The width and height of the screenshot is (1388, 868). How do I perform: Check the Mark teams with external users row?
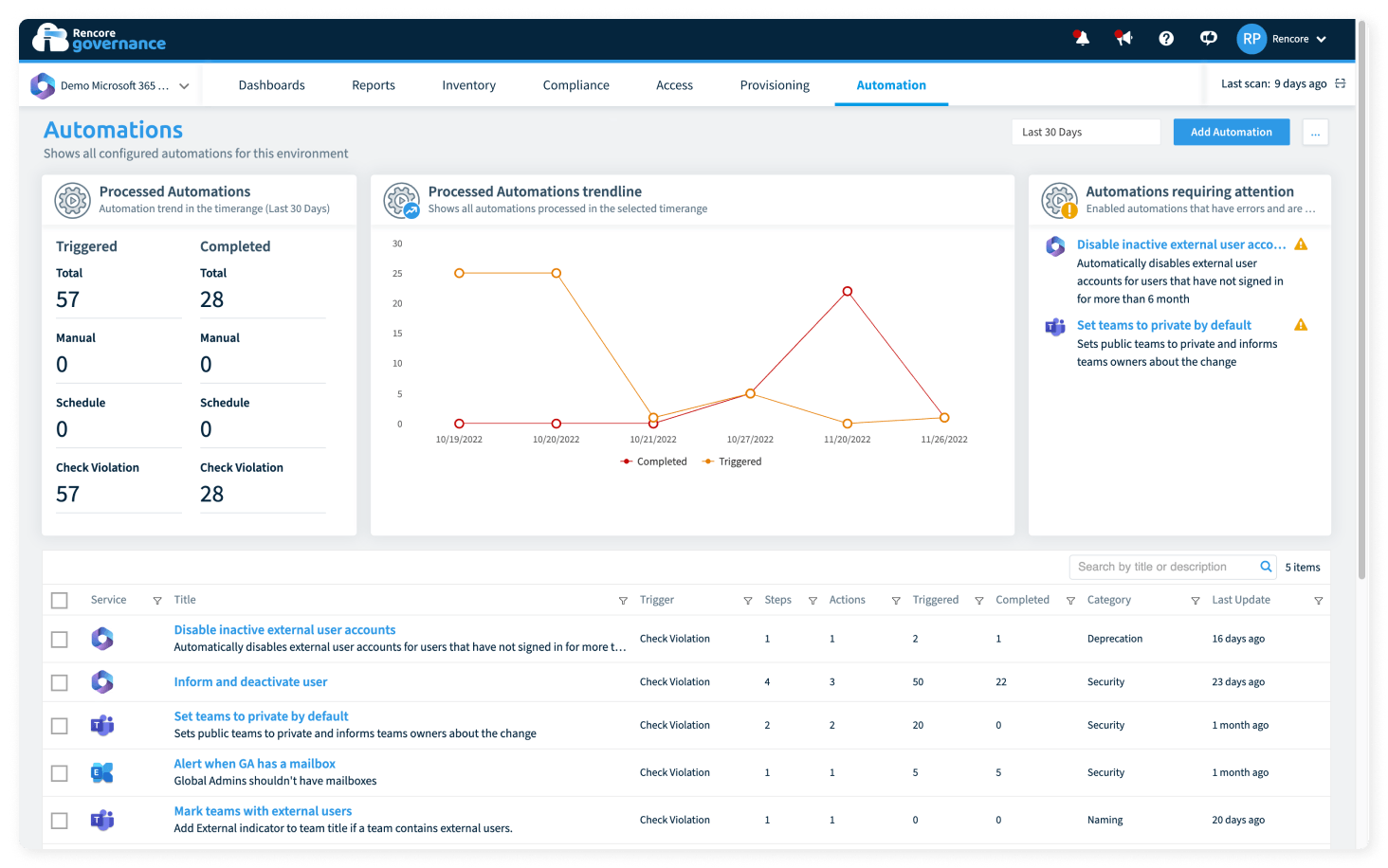click(60, 821)
